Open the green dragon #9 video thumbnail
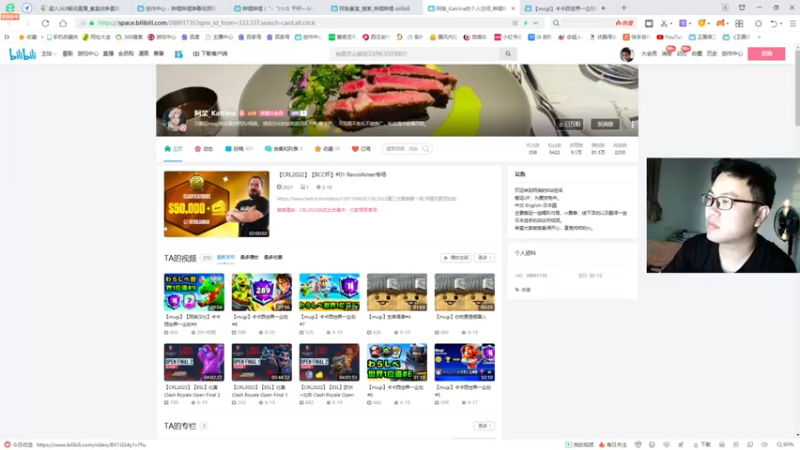Image resolution: width=800 pixels, height=450 pixels. (194, 292)
